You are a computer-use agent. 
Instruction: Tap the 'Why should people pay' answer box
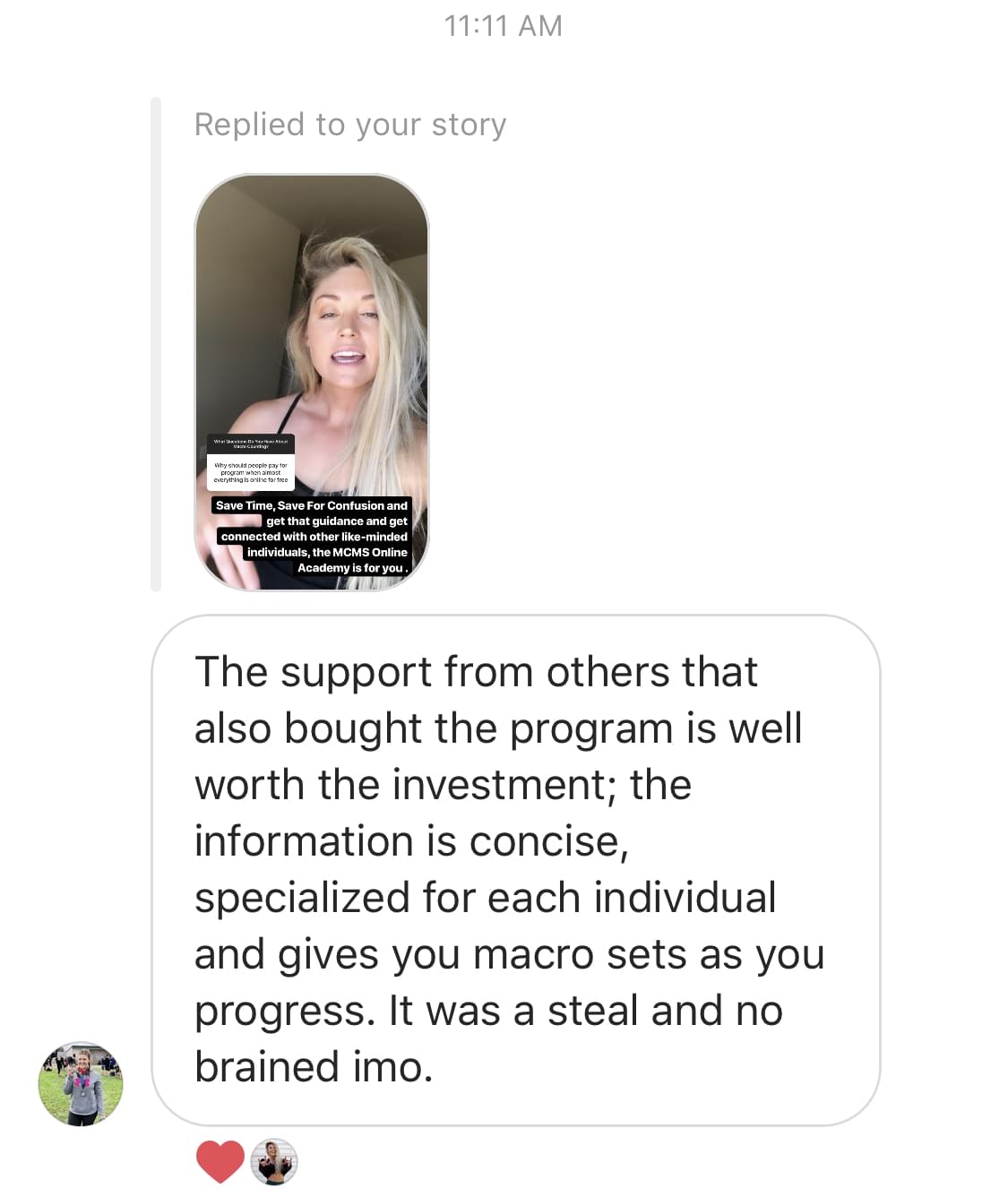click(251, 471)
